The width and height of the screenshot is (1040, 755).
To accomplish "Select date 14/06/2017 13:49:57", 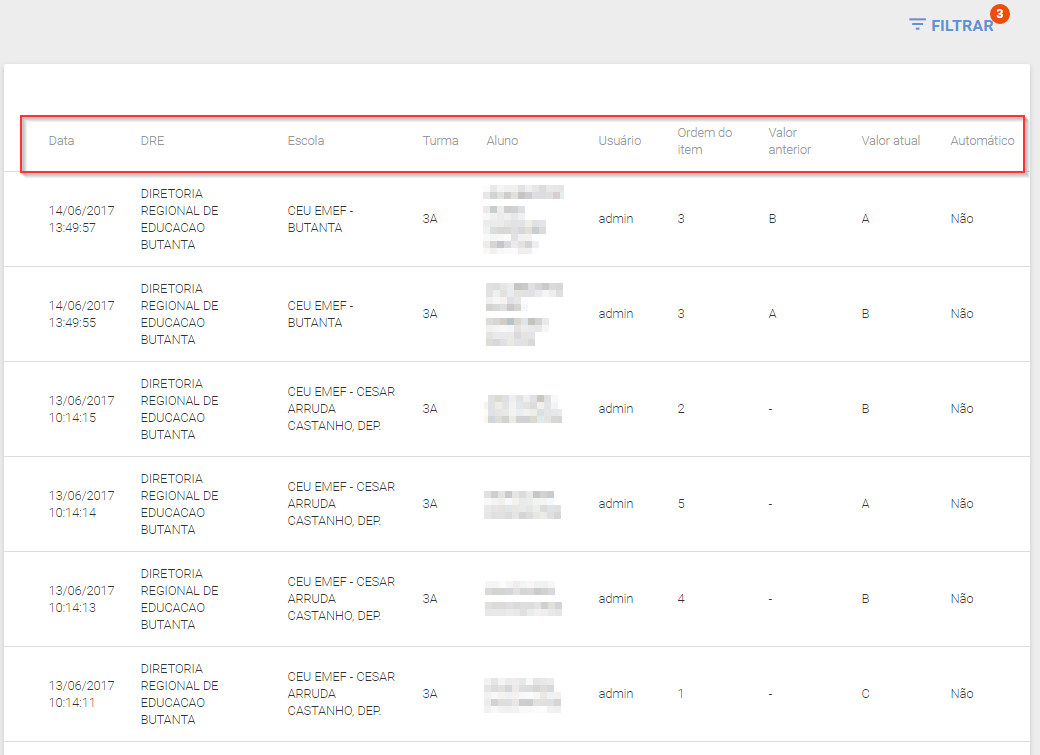I will [x=81, y=219].
